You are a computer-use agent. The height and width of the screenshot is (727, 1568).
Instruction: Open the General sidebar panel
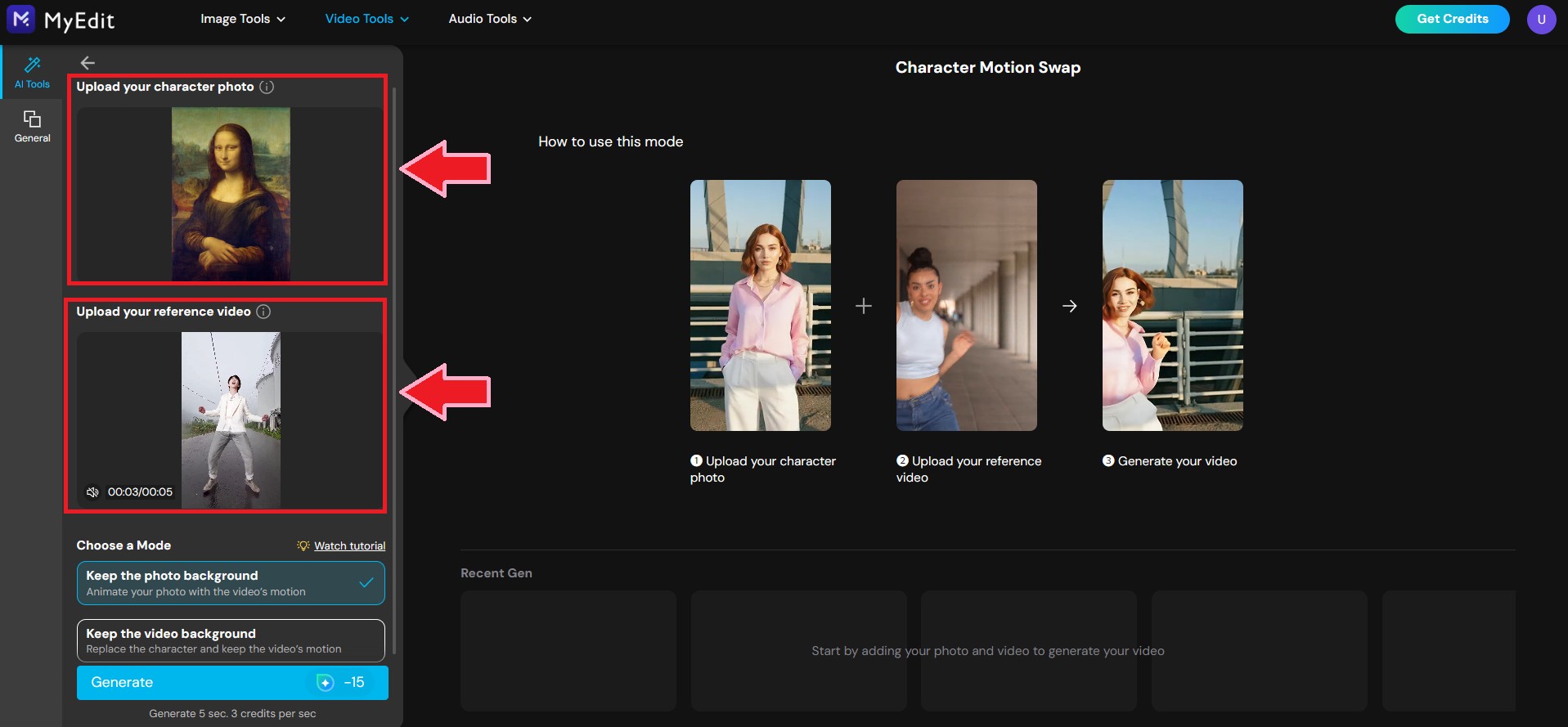[x=32, y=127]
